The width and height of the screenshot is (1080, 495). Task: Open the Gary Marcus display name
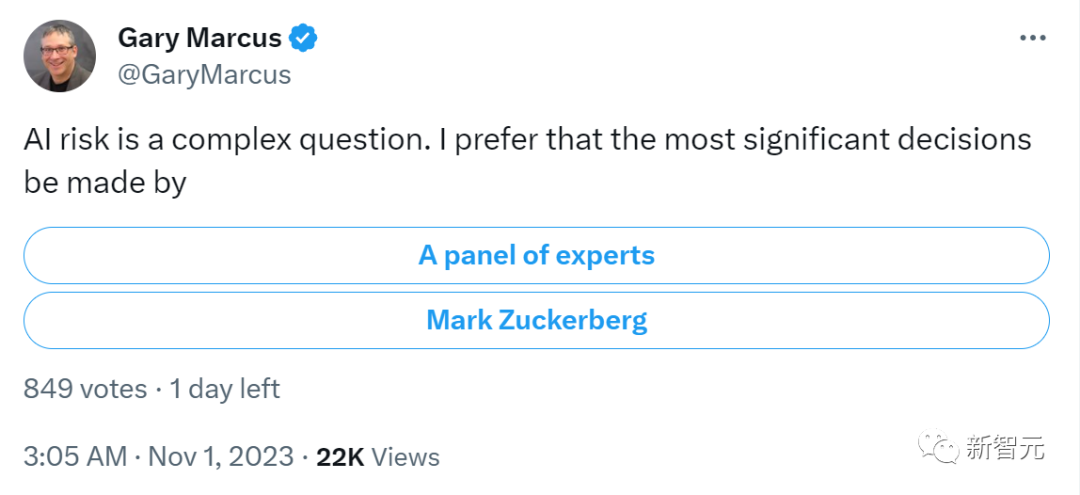coord(199,39)
